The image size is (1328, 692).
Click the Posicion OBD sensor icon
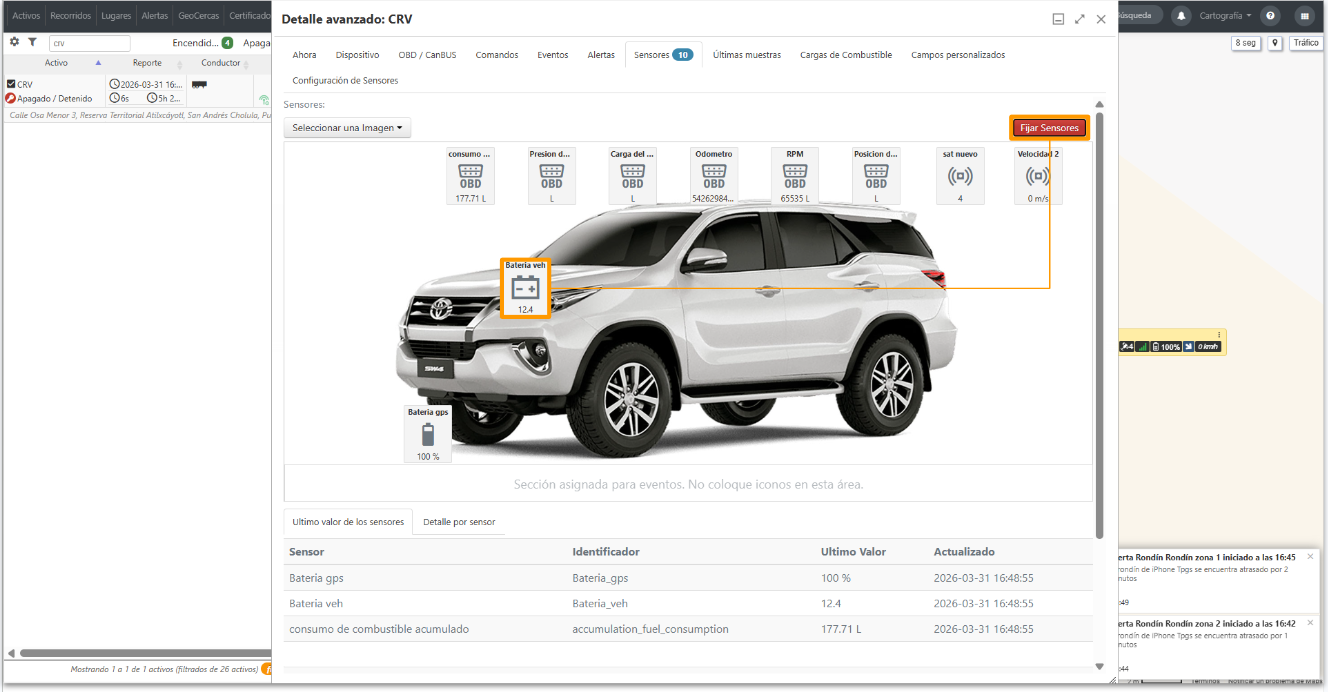coord(876,176)
